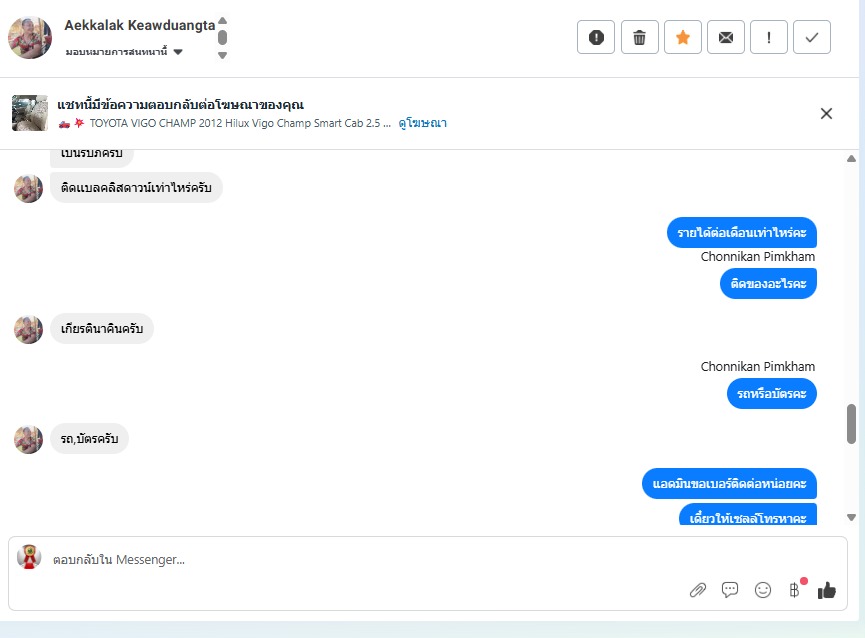The height and width of the screenshot is (638, 865).
Task: Dismiss the ad reply notice banner
Action: [x=826, y=114]
